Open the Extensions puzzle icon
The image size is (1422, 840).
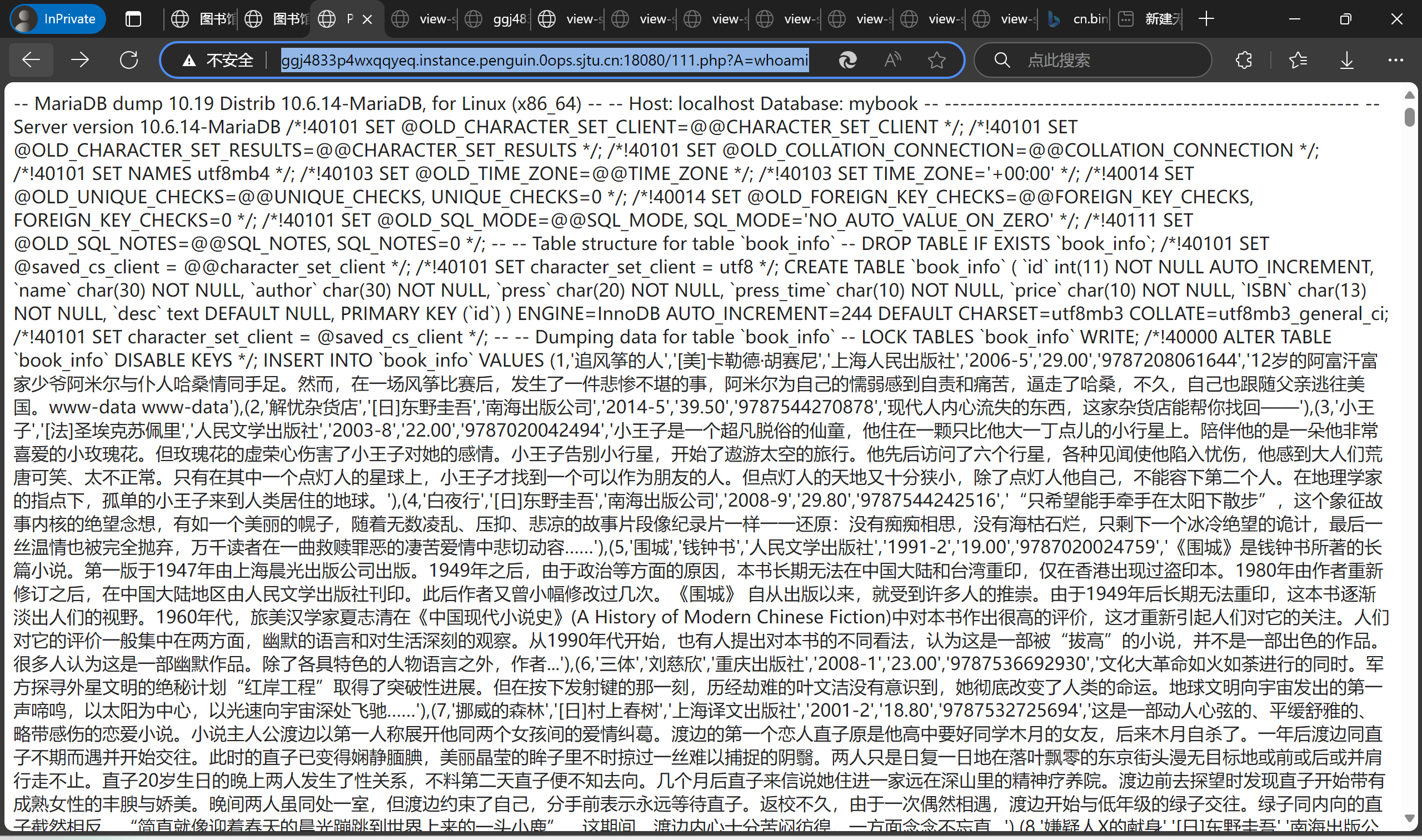pyautogui.click(x=1244, y=59)
